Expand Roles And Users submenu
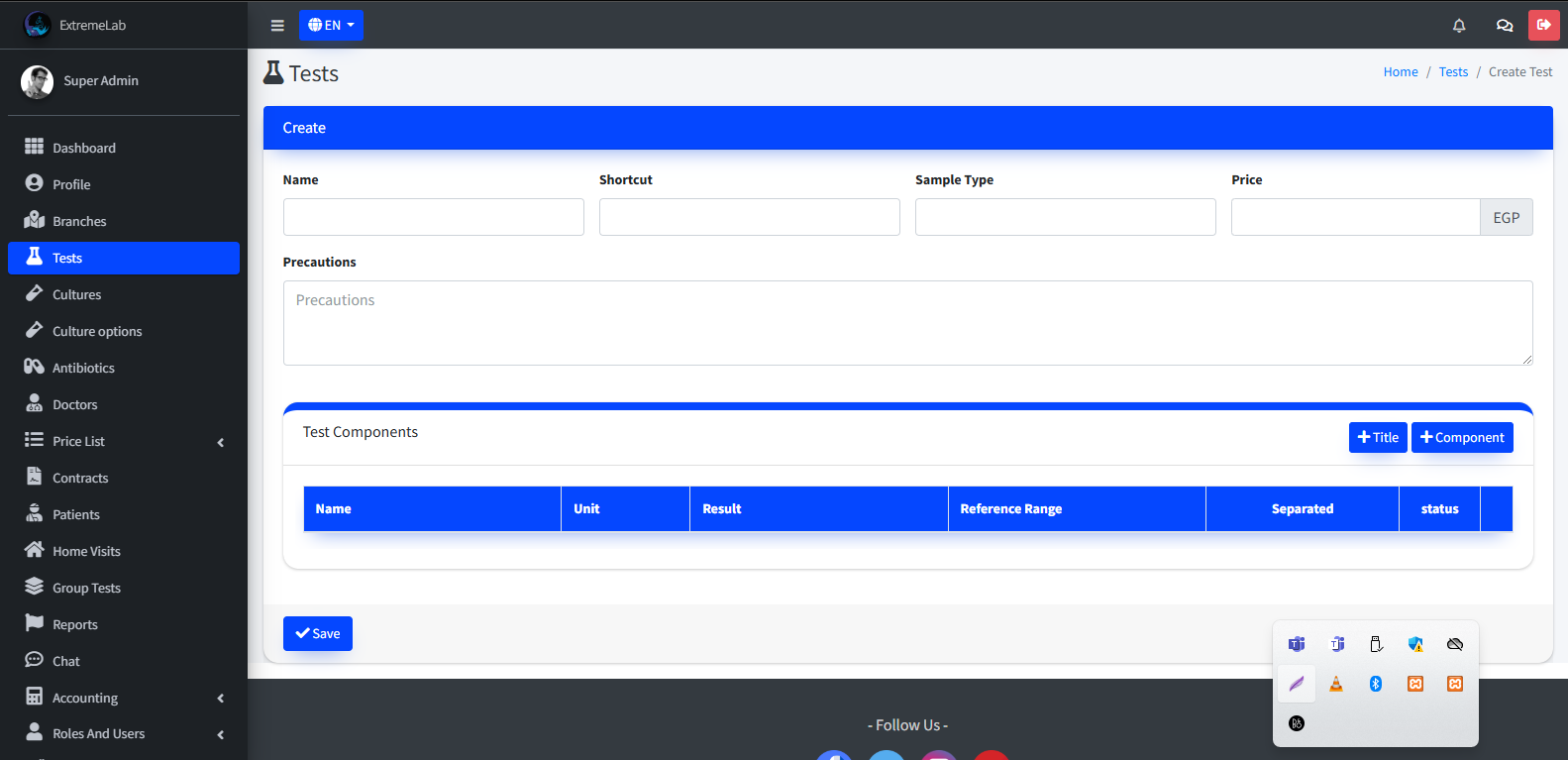Image resolution: width=1568 pixels, height=760 pixels. coord(124,733)
